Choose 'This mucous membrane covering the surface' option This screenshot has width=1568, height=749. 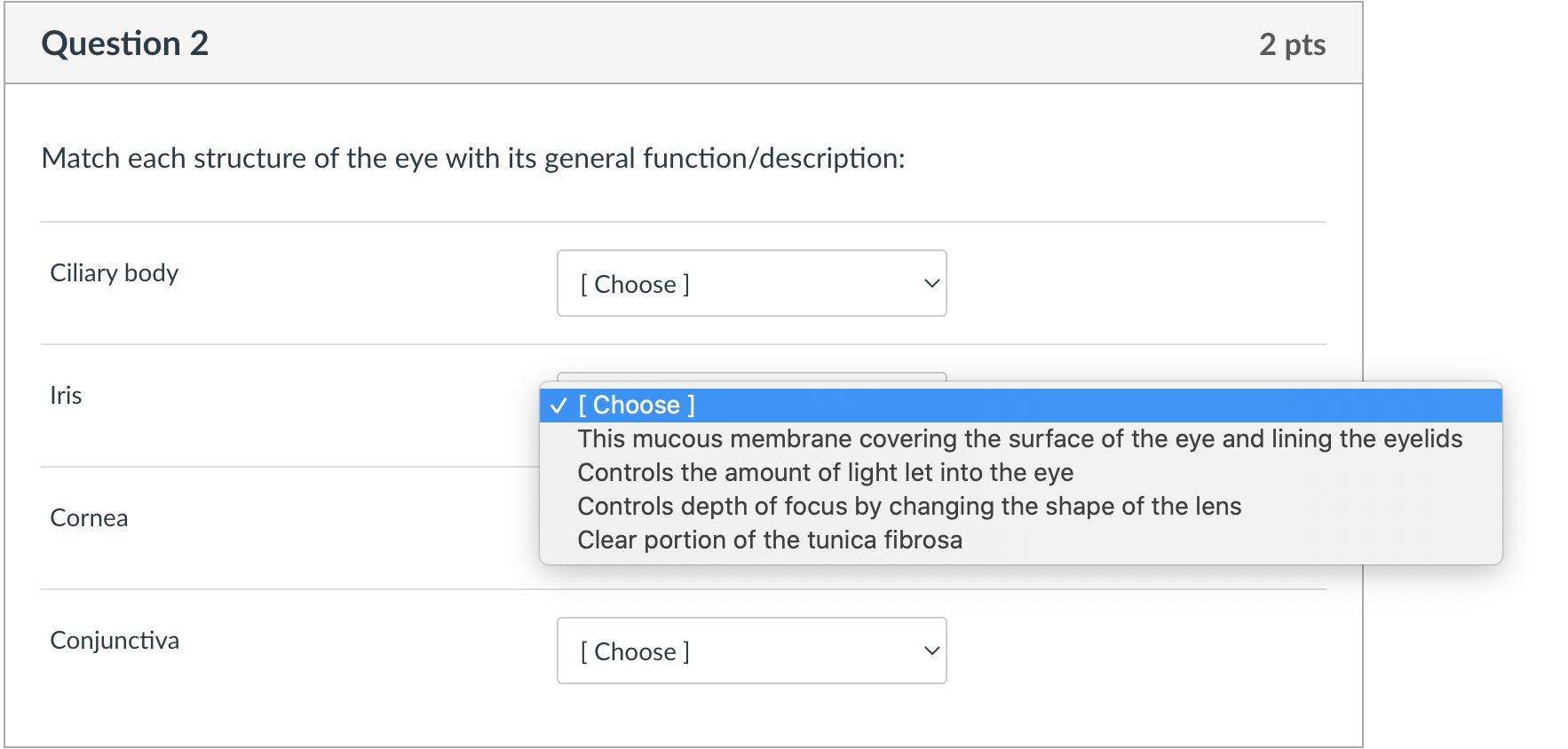[1020, 439]
